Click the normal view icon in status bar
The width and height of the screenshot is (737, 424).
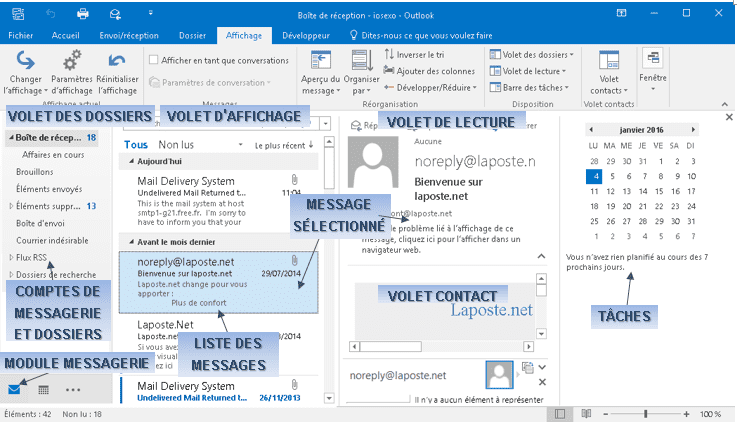560,414
